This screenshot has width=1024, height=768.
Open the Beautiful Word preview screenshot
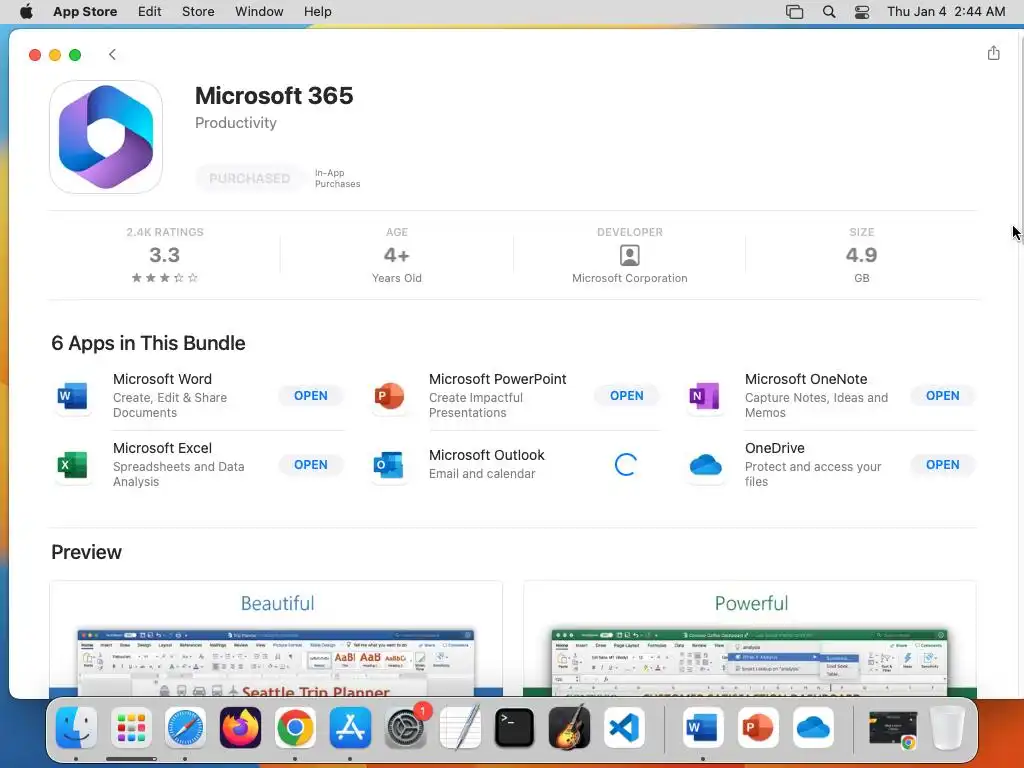tap(276, 639)
